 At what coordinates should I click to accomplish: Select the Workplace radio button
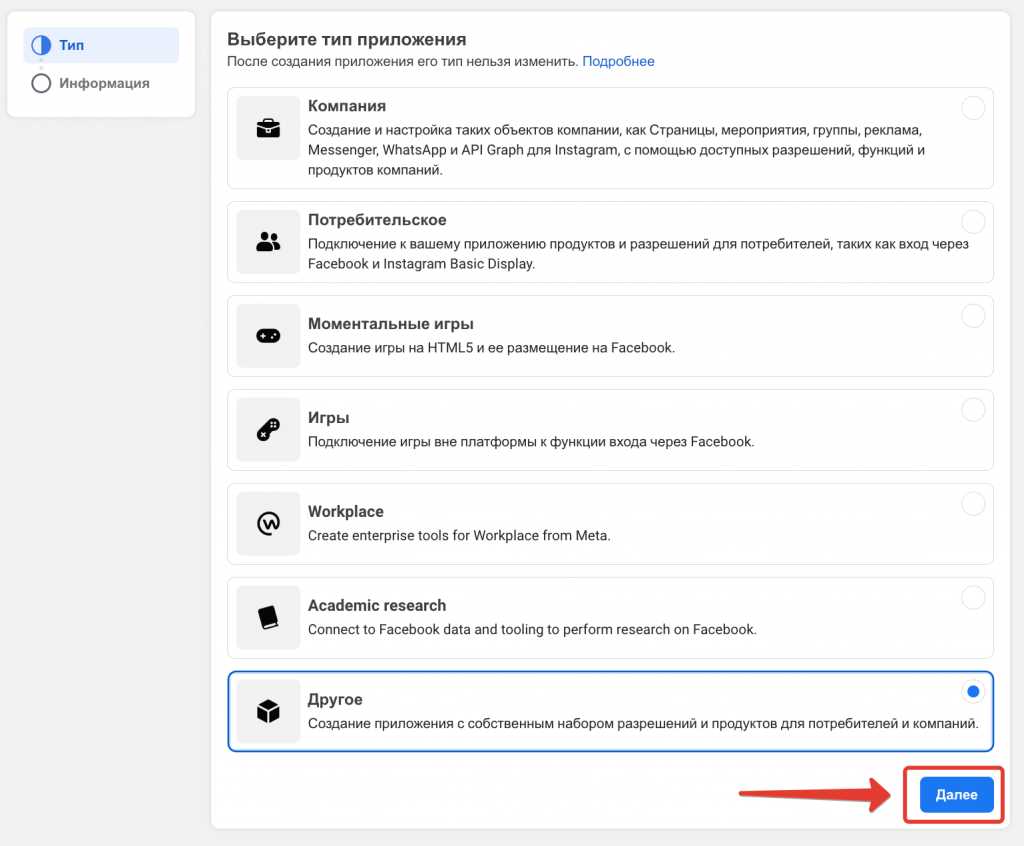tap(973, 504)
